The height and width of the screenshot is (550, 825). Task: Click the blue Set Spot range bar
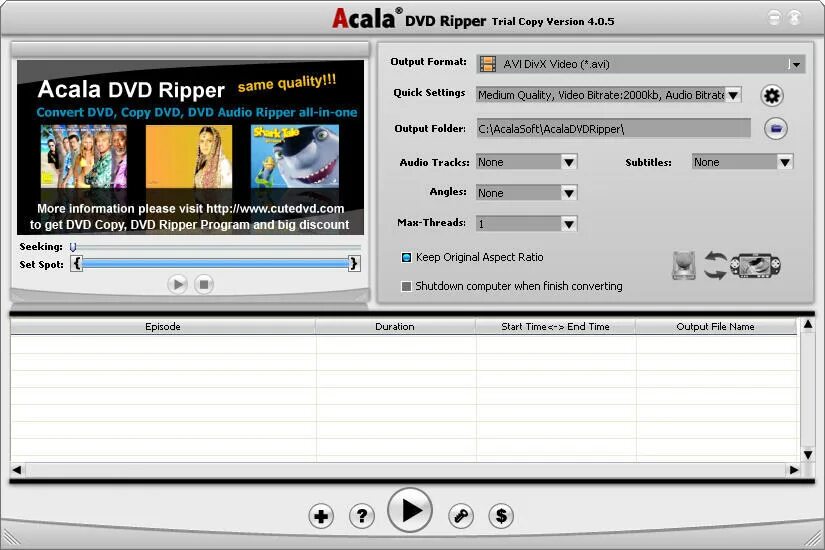point(216,263)
